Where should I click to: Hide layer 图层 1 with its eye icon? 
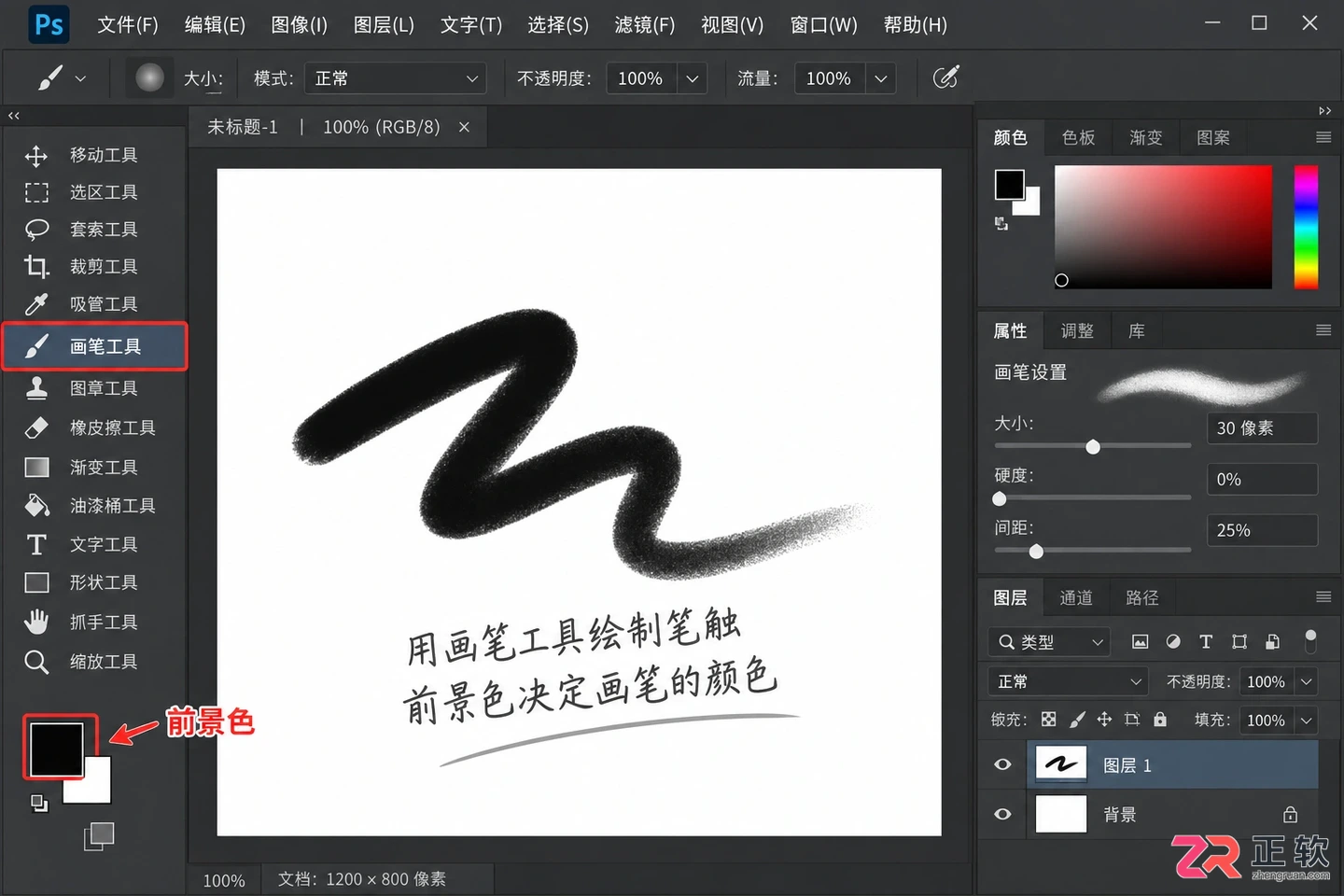click(1003, 764)
